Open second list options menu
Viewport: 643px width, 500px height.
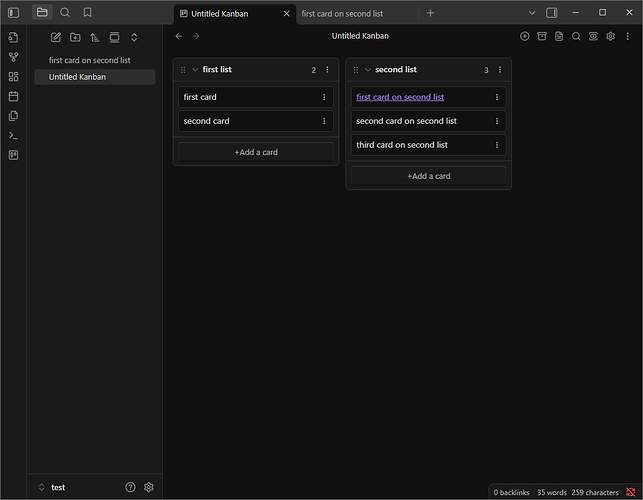click(500, 70)
